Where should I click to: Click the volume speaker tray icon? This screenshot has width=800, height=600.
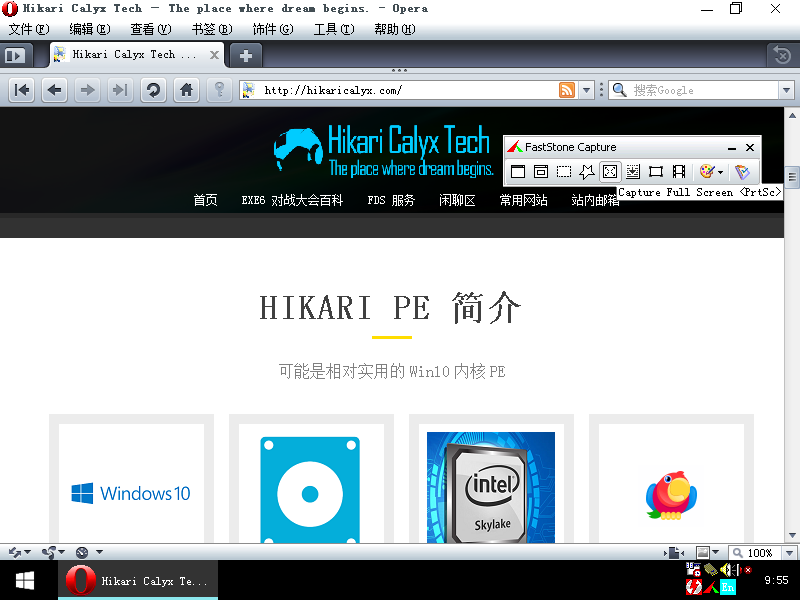(727, 569)
